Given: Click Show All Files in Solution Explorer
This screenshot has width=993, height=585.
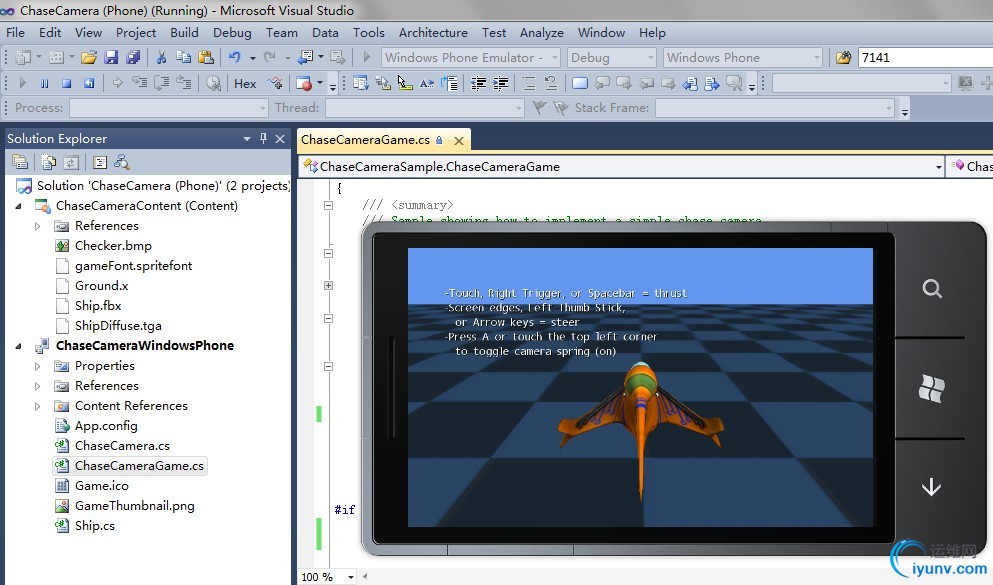Looking at the screenshot, I should pos(46,162).
